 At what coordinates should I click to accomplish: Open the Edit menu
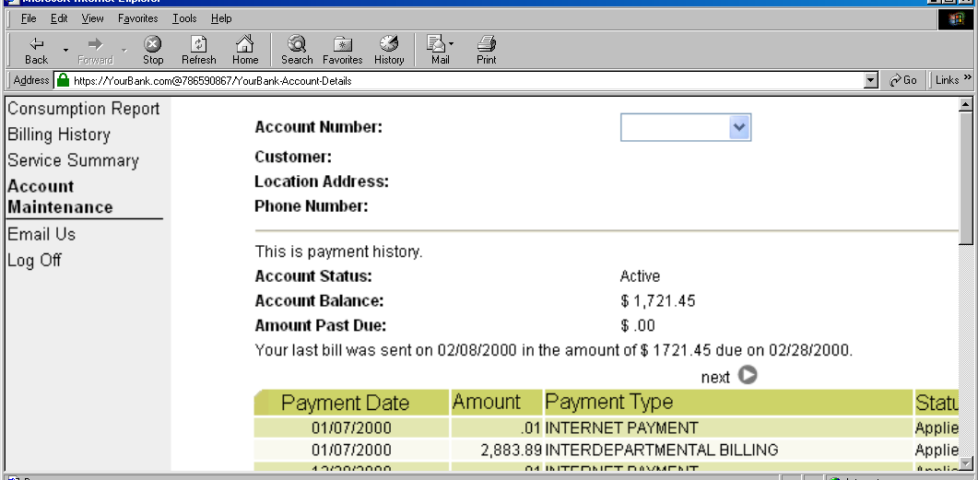59,19
